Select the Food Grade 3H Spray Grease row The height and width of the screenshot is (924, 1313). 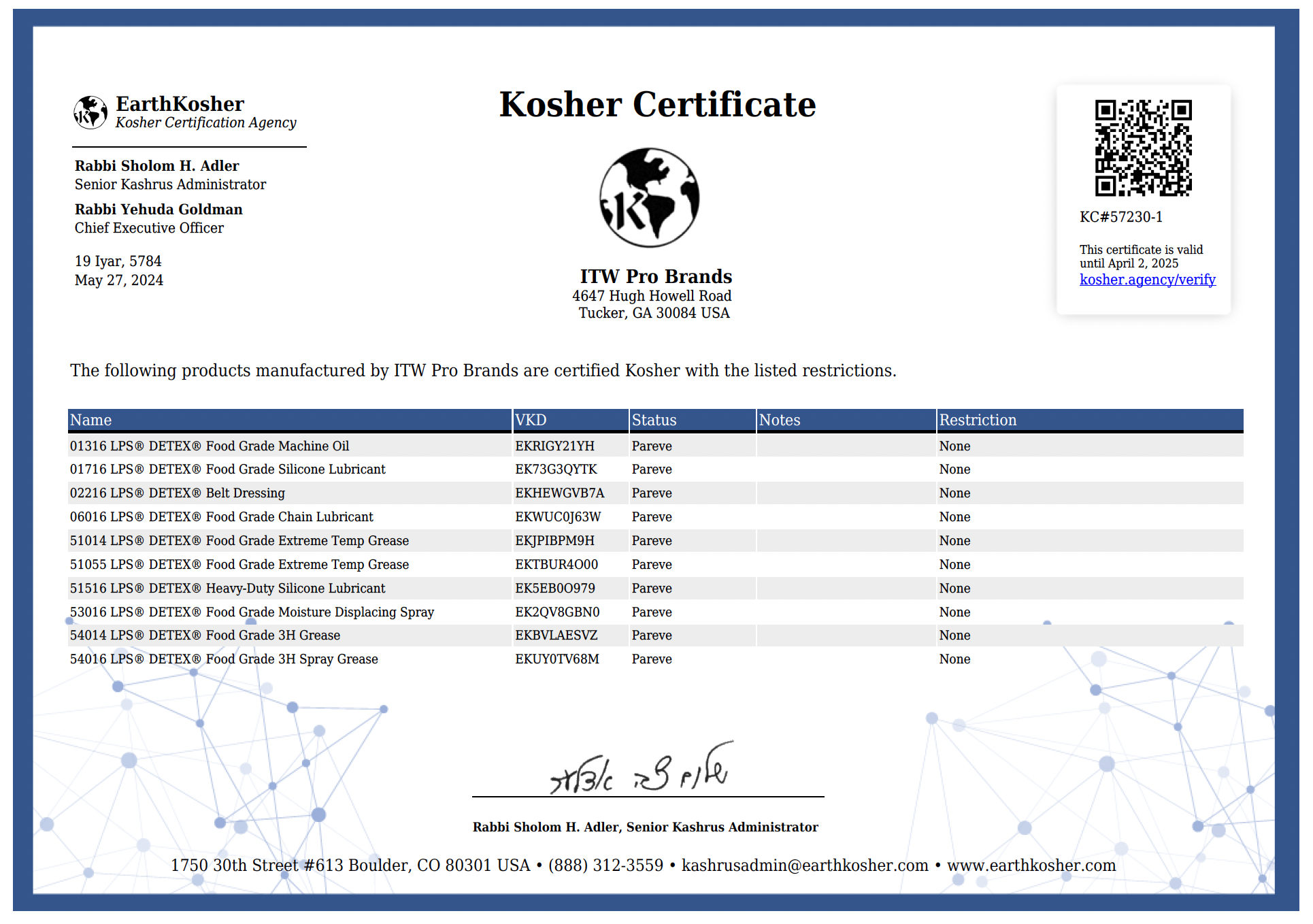point(225,659)
